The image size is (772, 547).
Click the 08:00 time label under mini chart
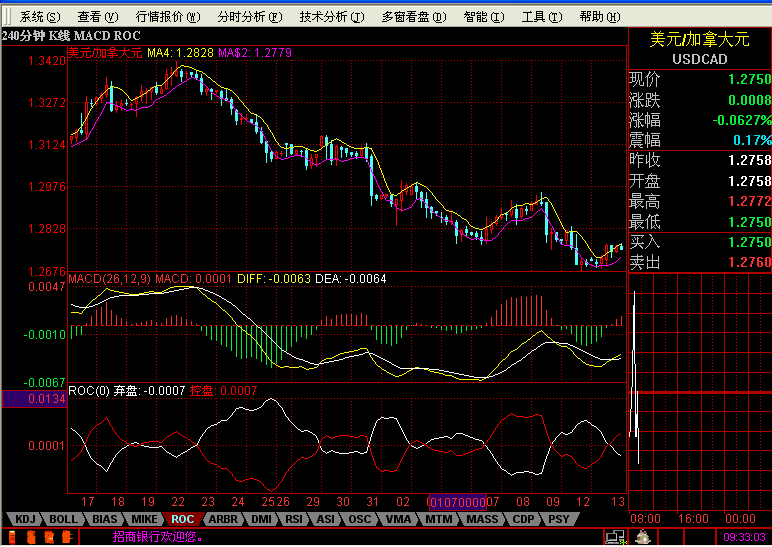coord(645,519)
